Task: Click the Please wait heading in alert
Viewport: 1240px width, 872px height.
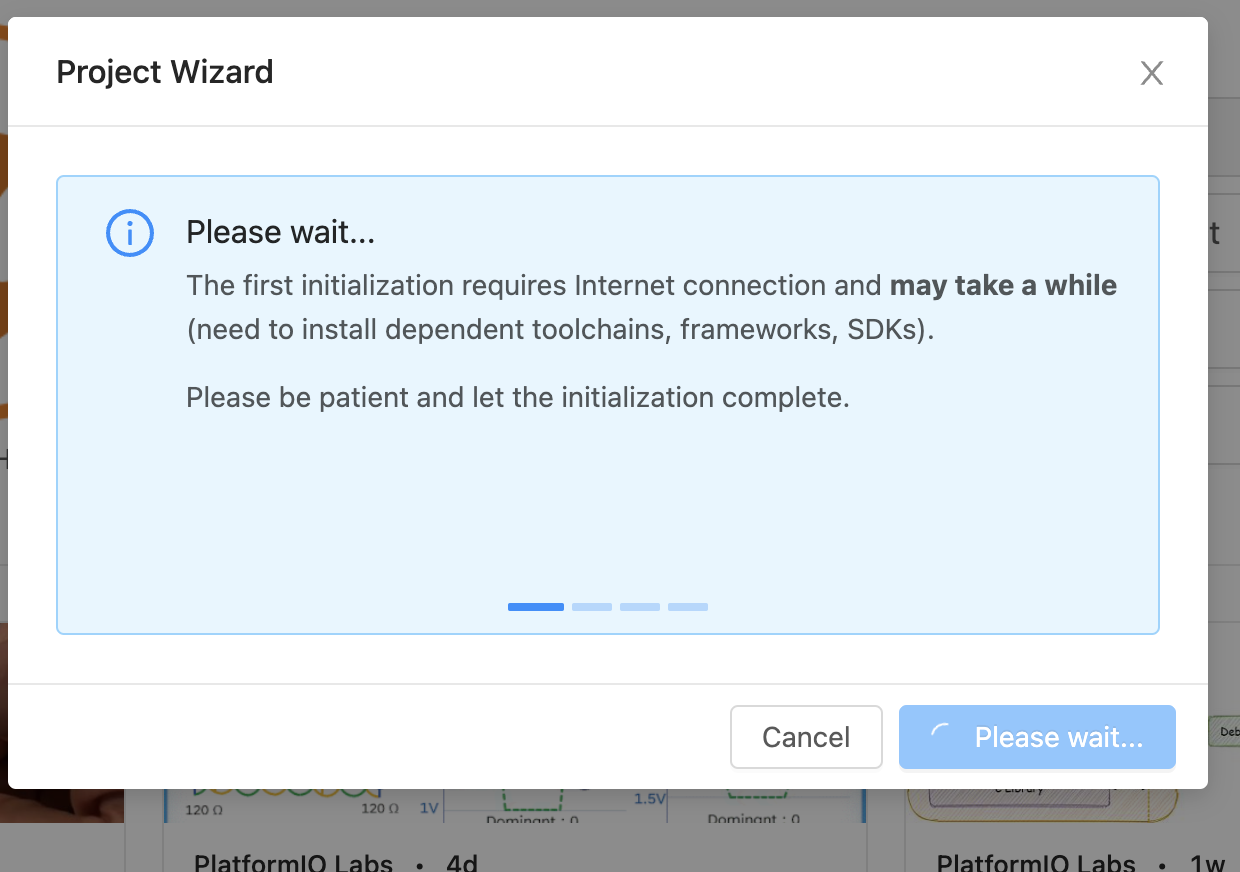Action: click(x=281, y=232)
